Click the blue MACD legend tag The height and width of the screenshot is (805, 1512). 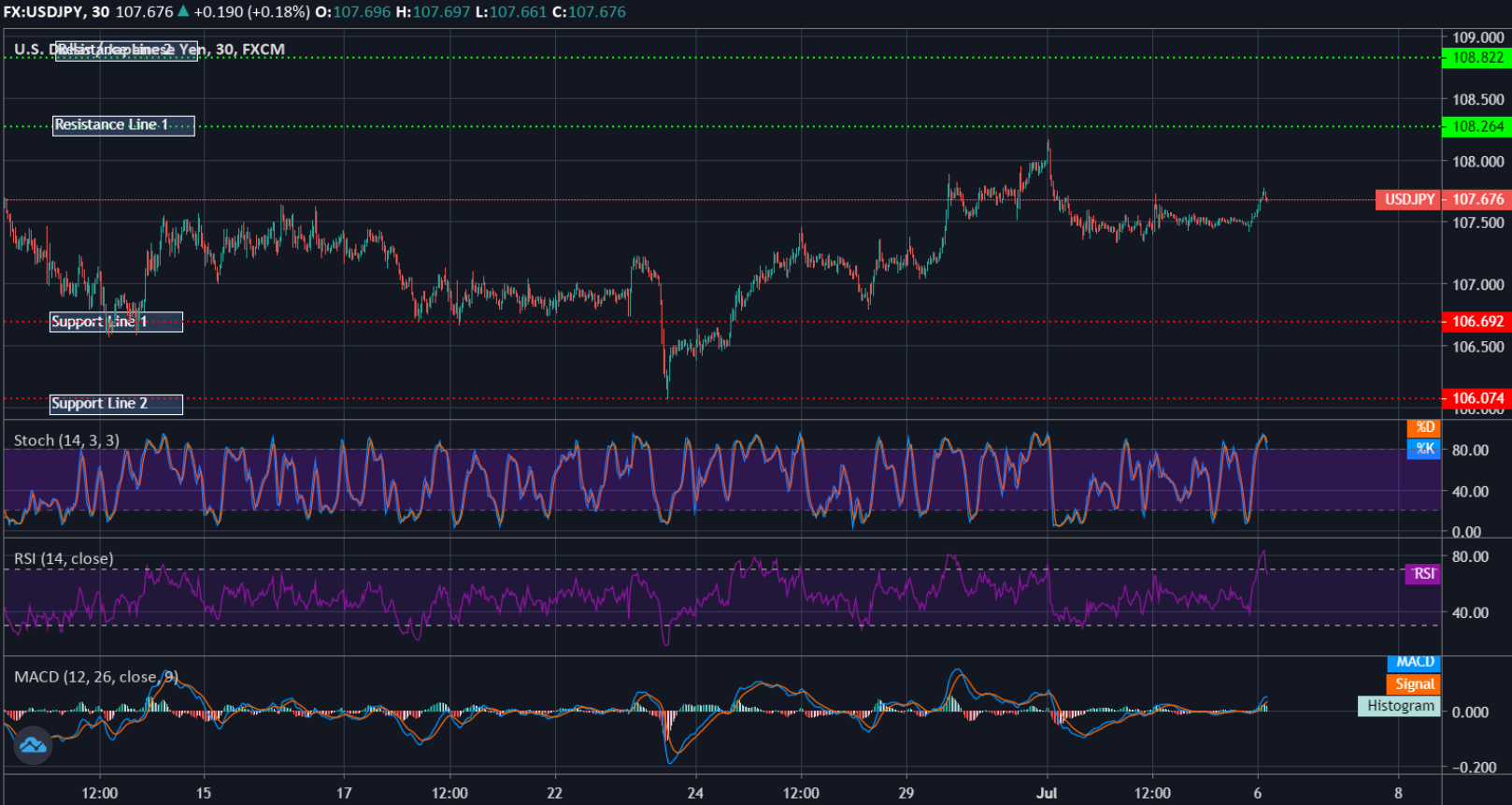1414,662
